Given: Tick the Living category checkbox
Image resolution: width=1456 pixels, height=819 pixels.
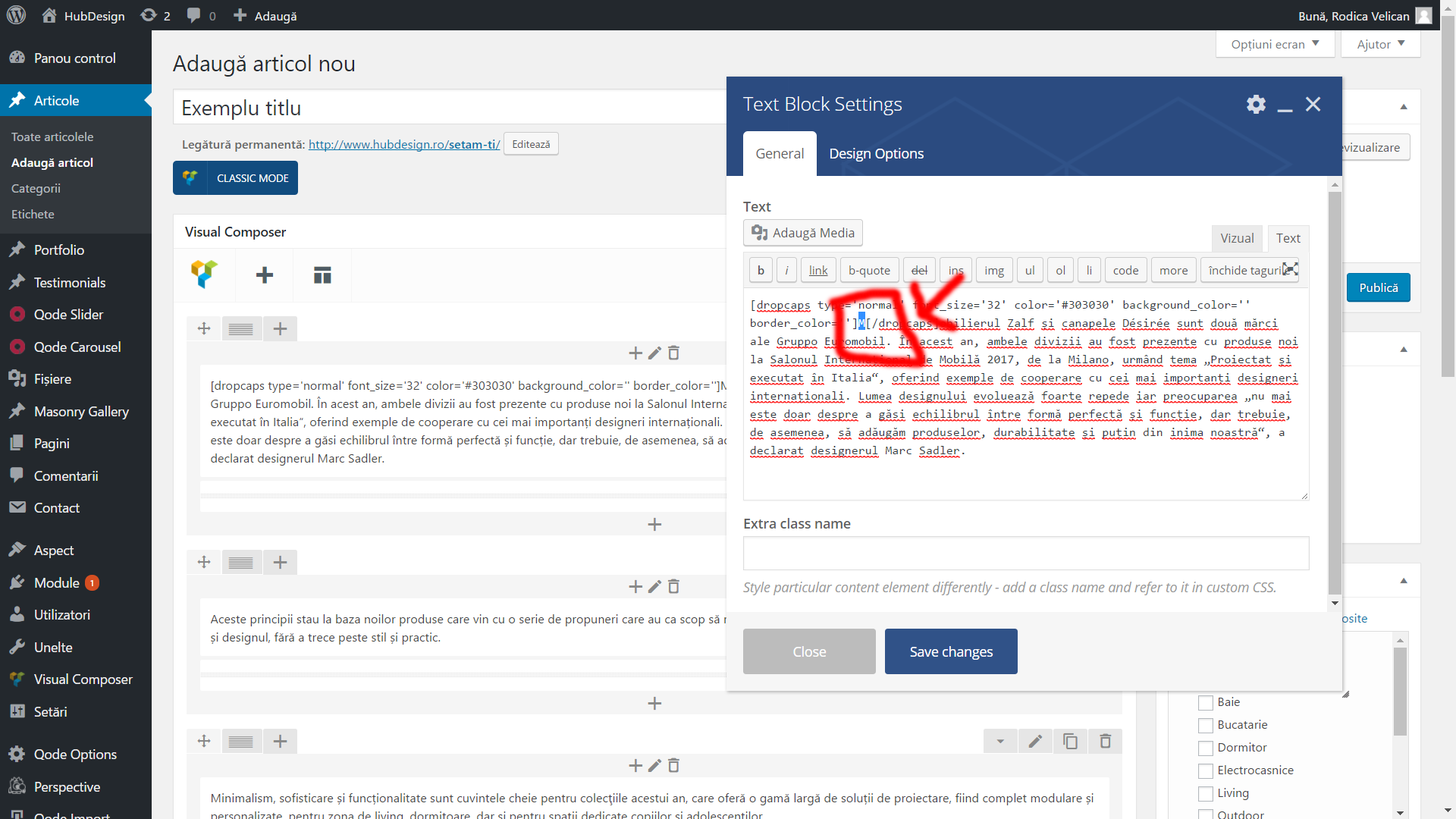Looking at the screenshot, I should pos(1206,793).
